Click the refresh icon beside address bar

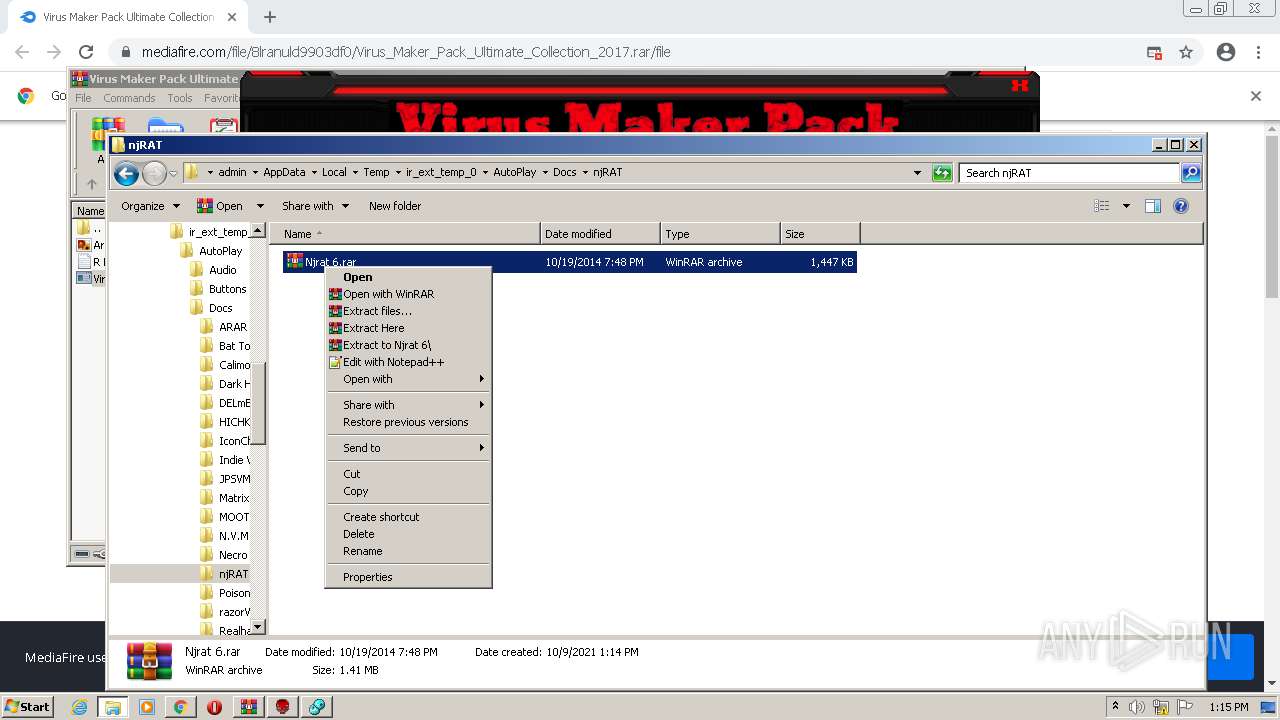[x=942, y=173]
